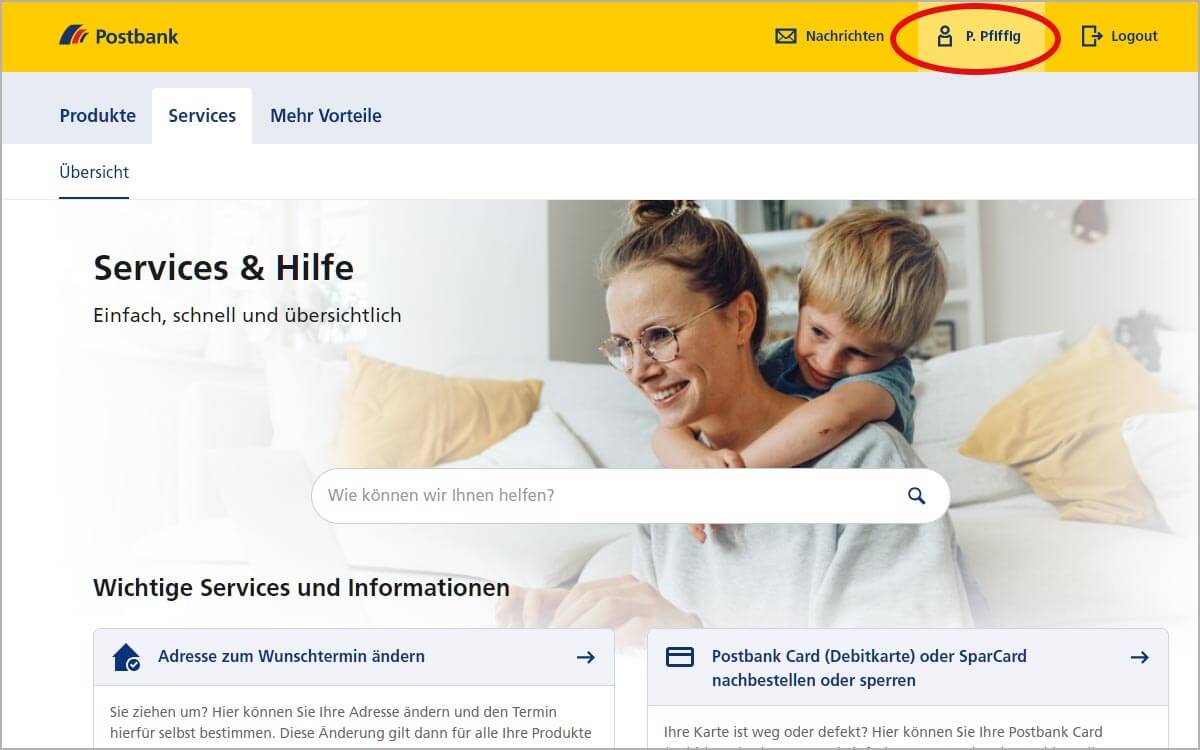This screenshot has width=1200, height=750.
Task: Click the Postbank logo
Action: (x=118, y=36)
